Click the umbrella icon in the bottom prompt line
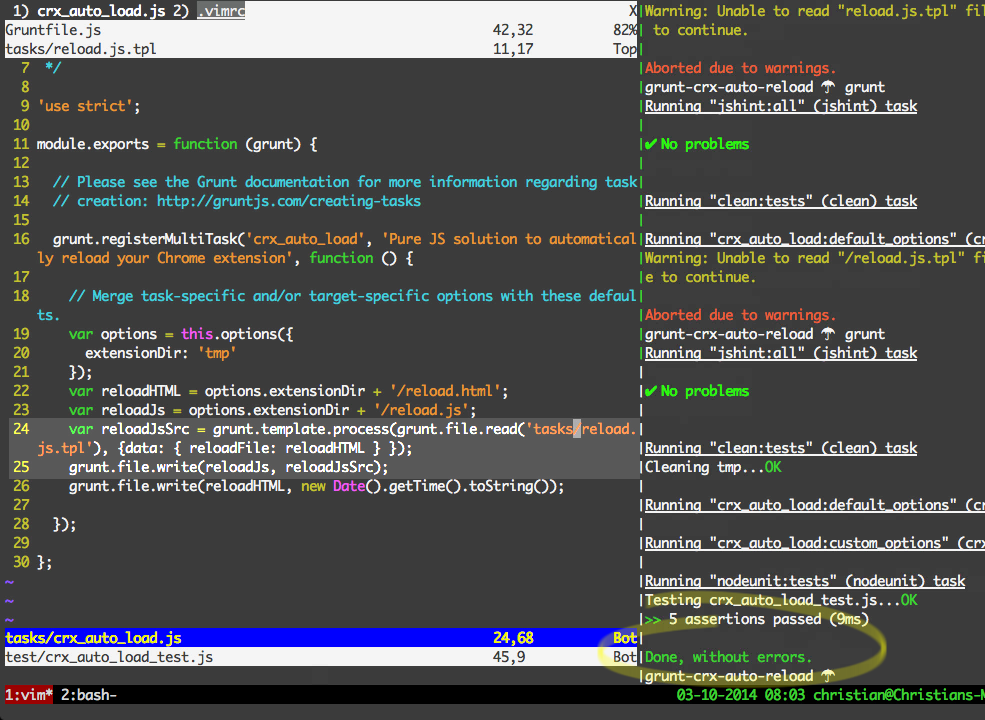Screen dimensions: 985x720 tap(828, 676)
